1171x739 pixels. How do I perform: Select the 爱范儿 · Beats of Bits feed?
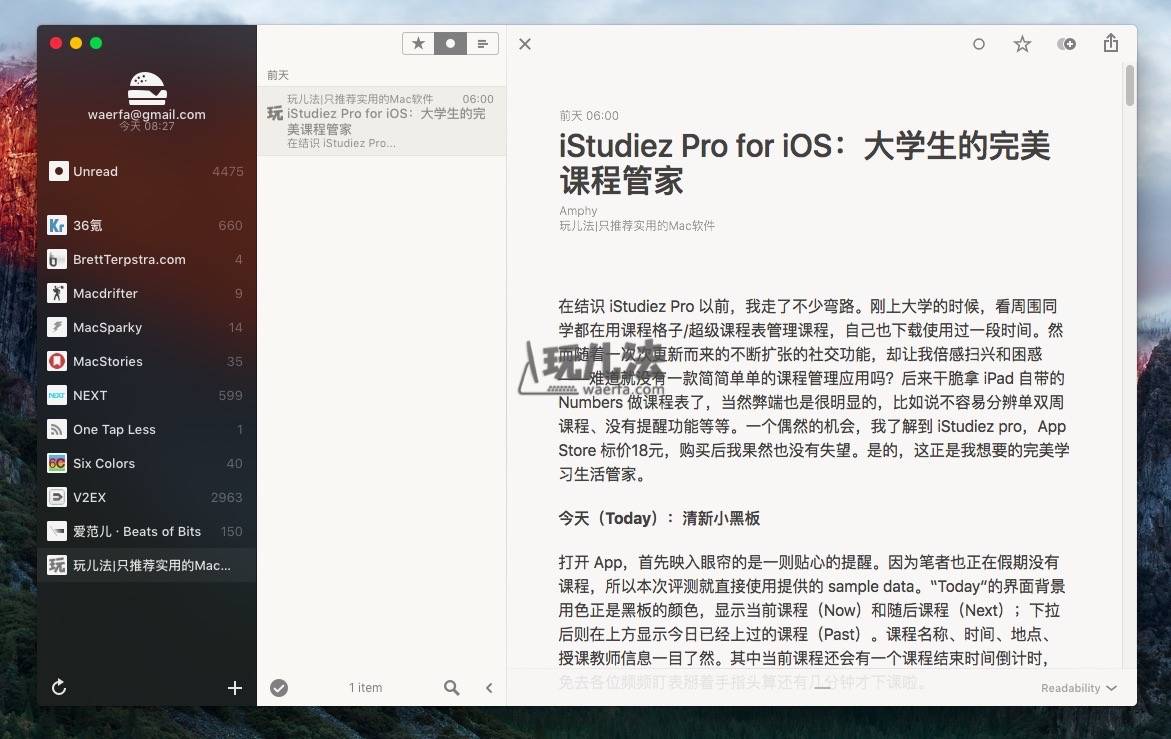147,531
